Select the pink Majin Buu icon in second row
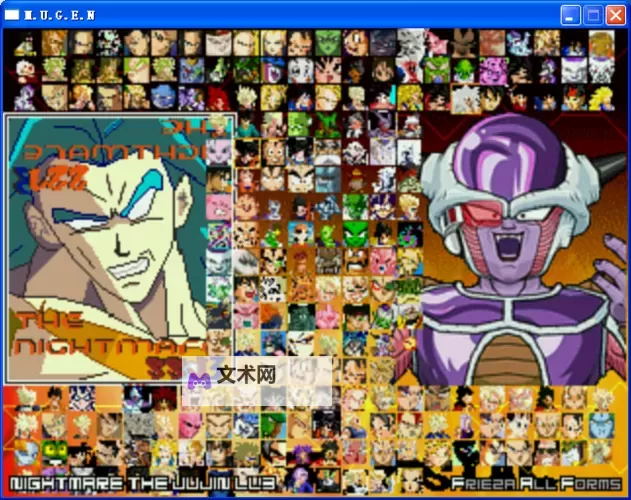 (x=491, y=70)
